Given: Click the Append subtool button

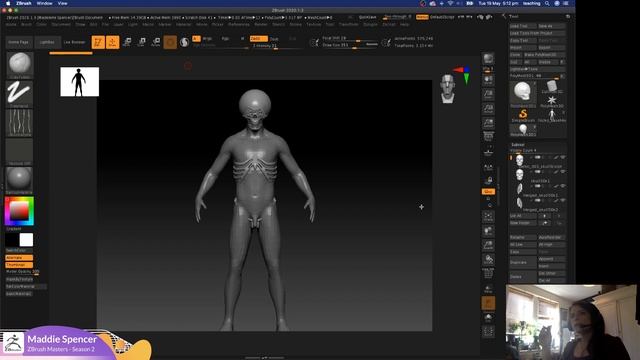Looking at the screenshot, I should coord(551,259).
